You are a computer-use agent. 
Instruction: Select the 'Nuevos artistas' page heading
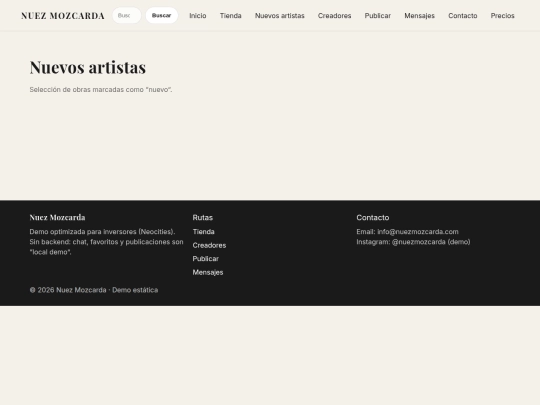click(x=88, y=67)
